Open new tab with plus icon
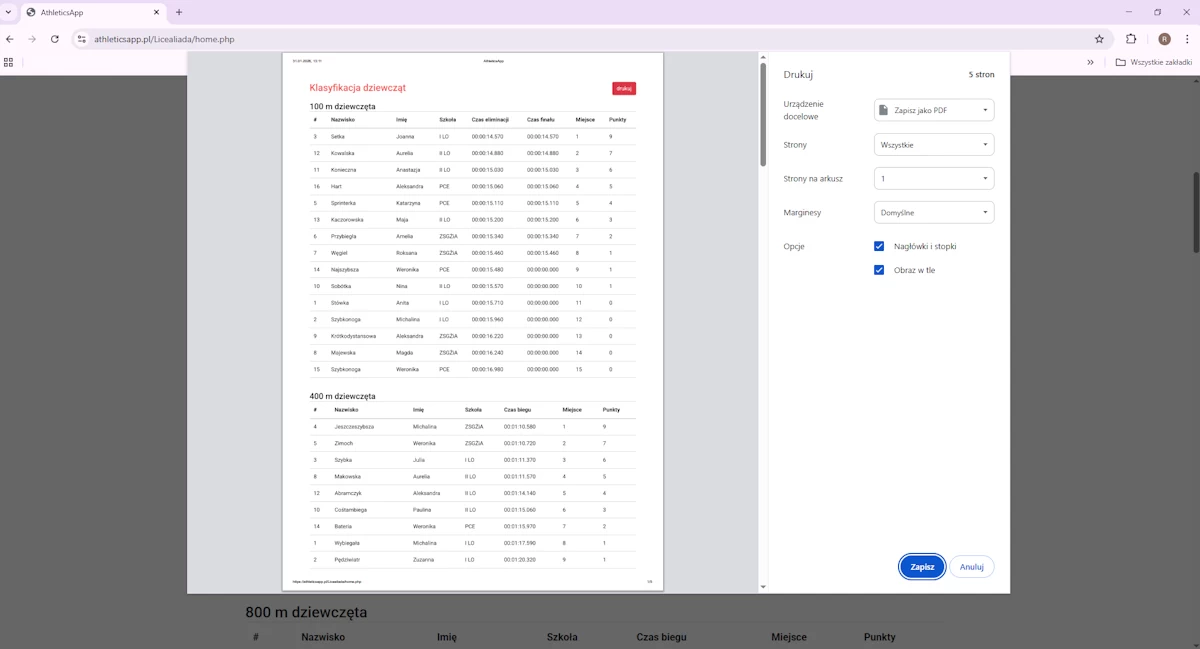The height and width of the screenshot is (649, 1200). [179, 12]
